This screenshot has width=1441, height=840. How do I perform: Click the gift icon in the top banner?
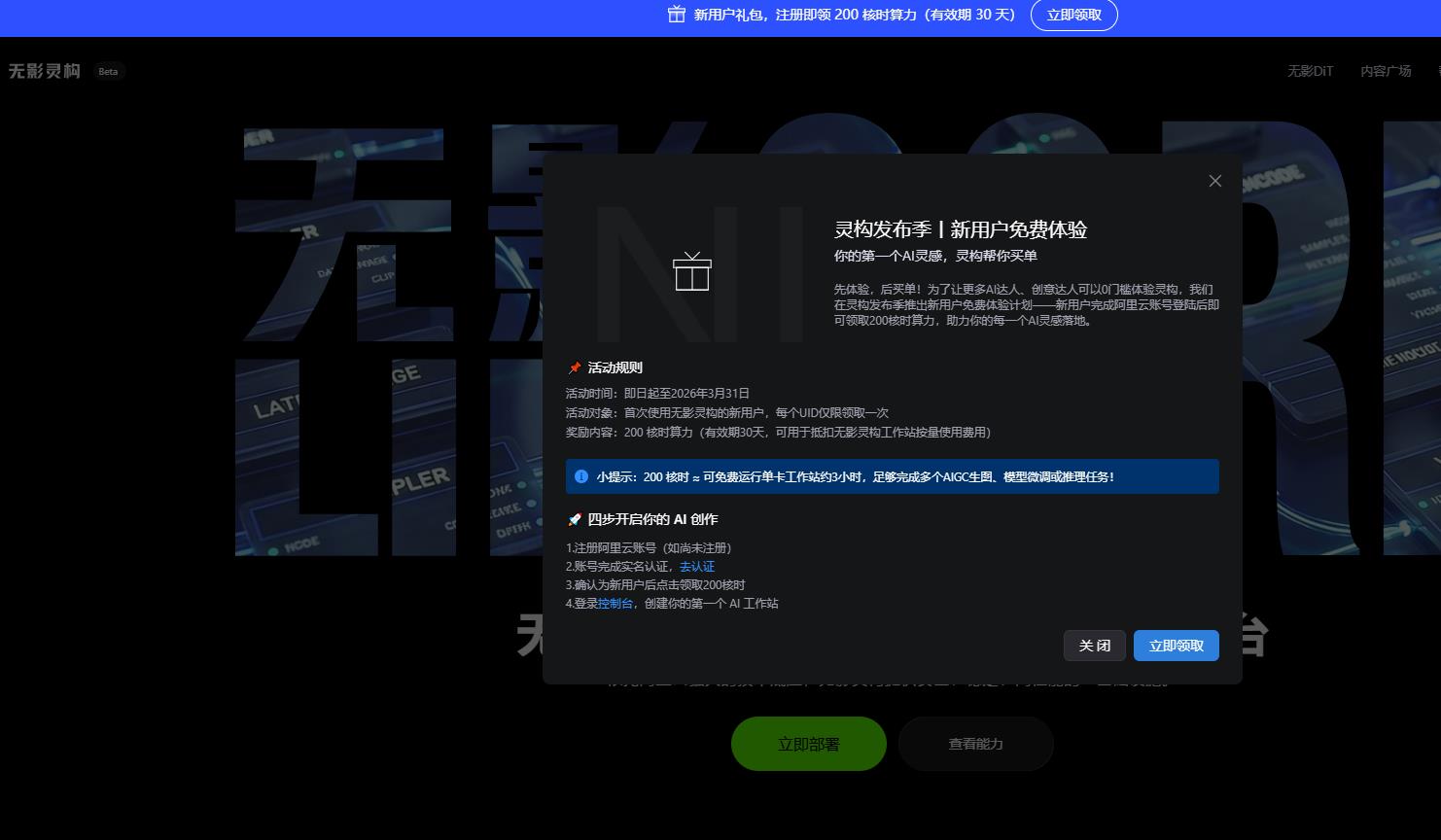tap(676, 15)
